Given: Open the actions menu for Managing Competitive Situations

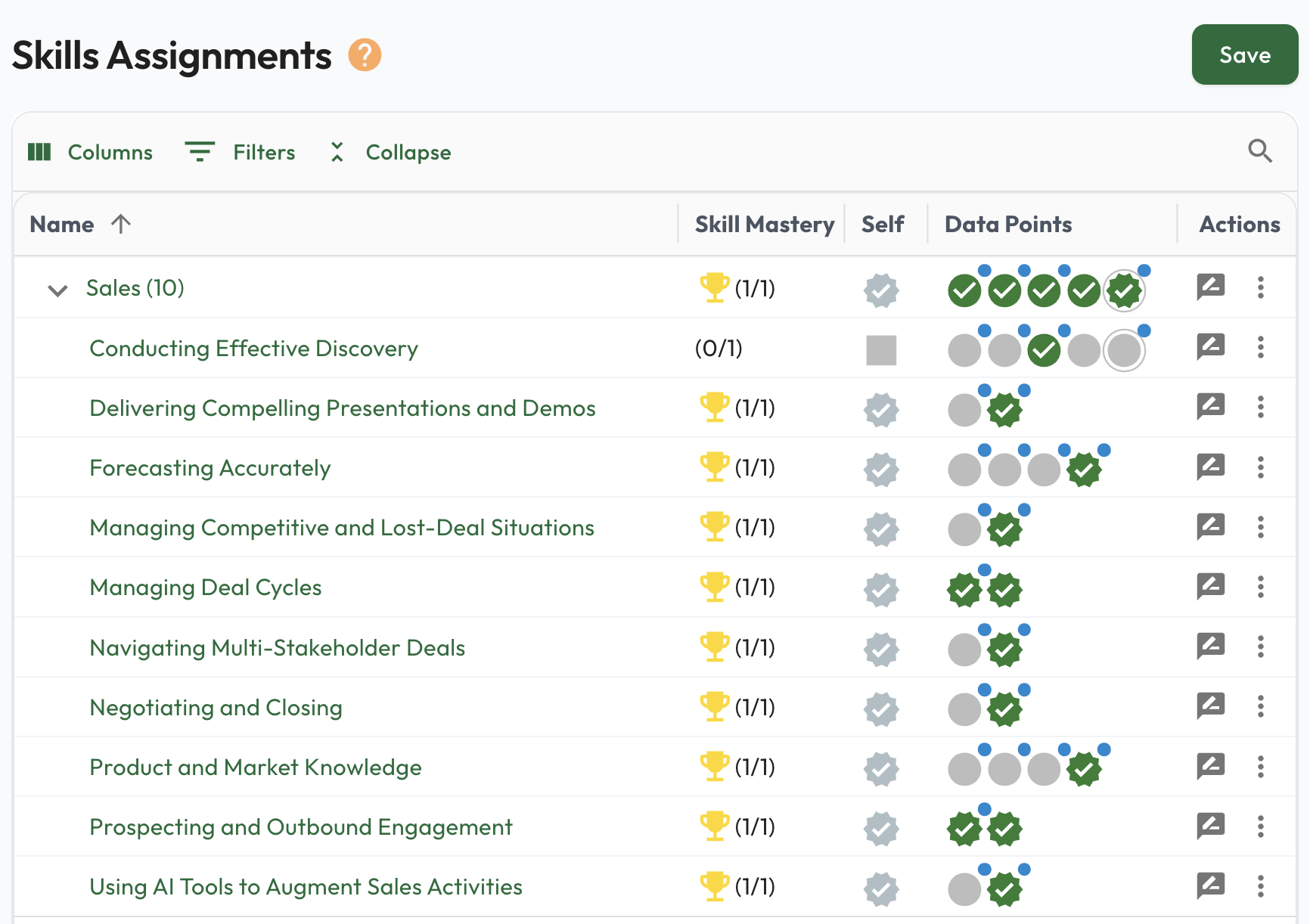Looking at the screenshot, I should [1261, 527].
